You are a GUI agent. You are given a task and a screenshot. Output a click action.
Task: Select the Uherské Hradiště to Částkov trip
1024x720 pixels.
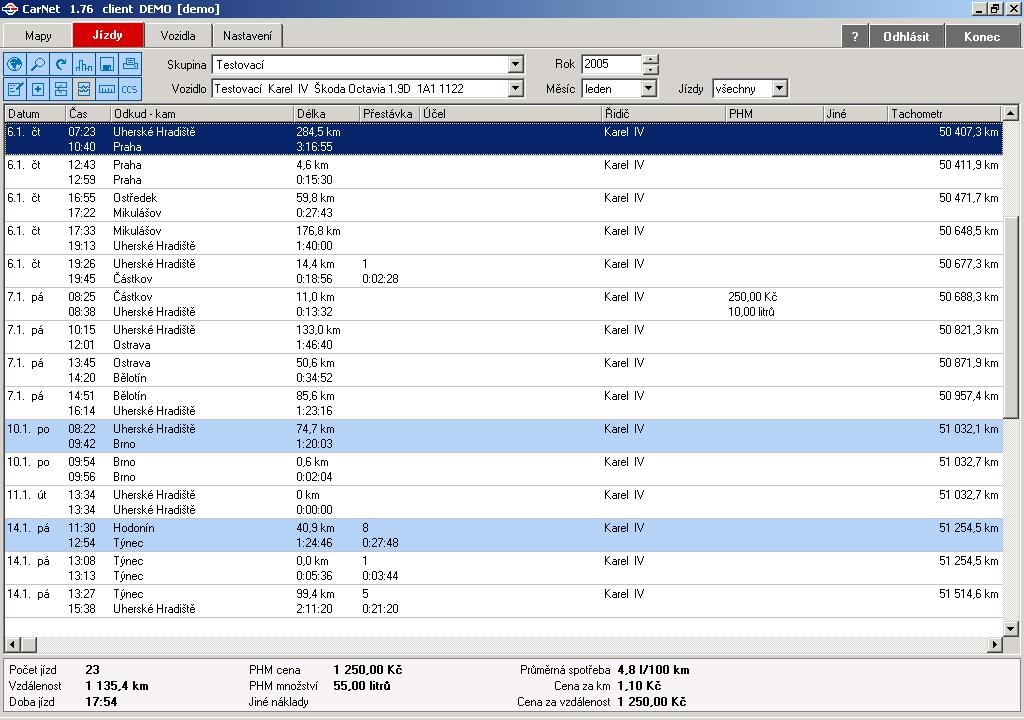(504, 271)
